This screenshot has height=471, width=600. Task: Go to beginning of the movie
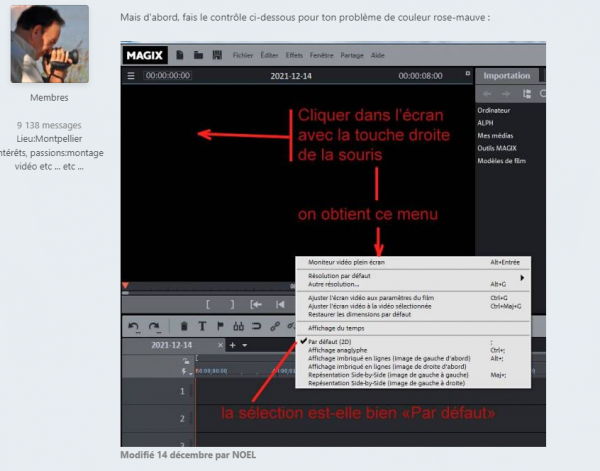(280, 305)
